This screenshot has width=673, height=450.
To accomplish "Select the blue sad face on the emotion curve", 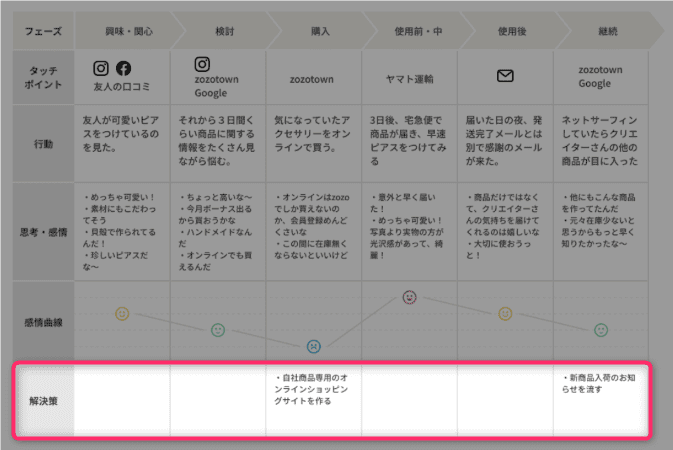I will [313, 346].
